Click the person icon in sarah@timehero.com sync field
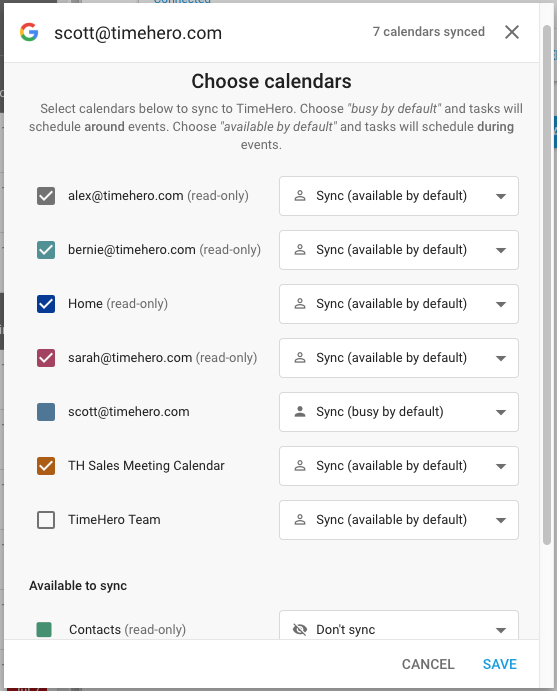Screen dimensions: 557x691 pos(300,357)
